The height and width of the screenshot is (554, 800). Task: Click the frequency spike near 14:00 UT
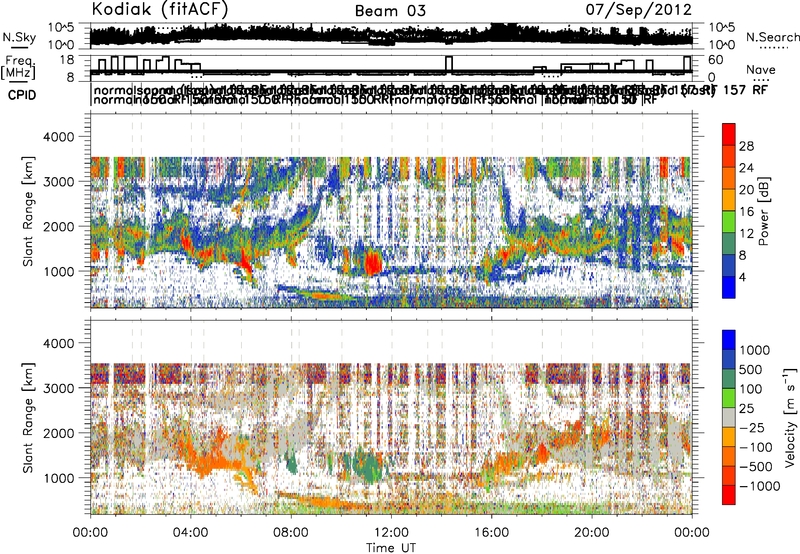(448, 64)
